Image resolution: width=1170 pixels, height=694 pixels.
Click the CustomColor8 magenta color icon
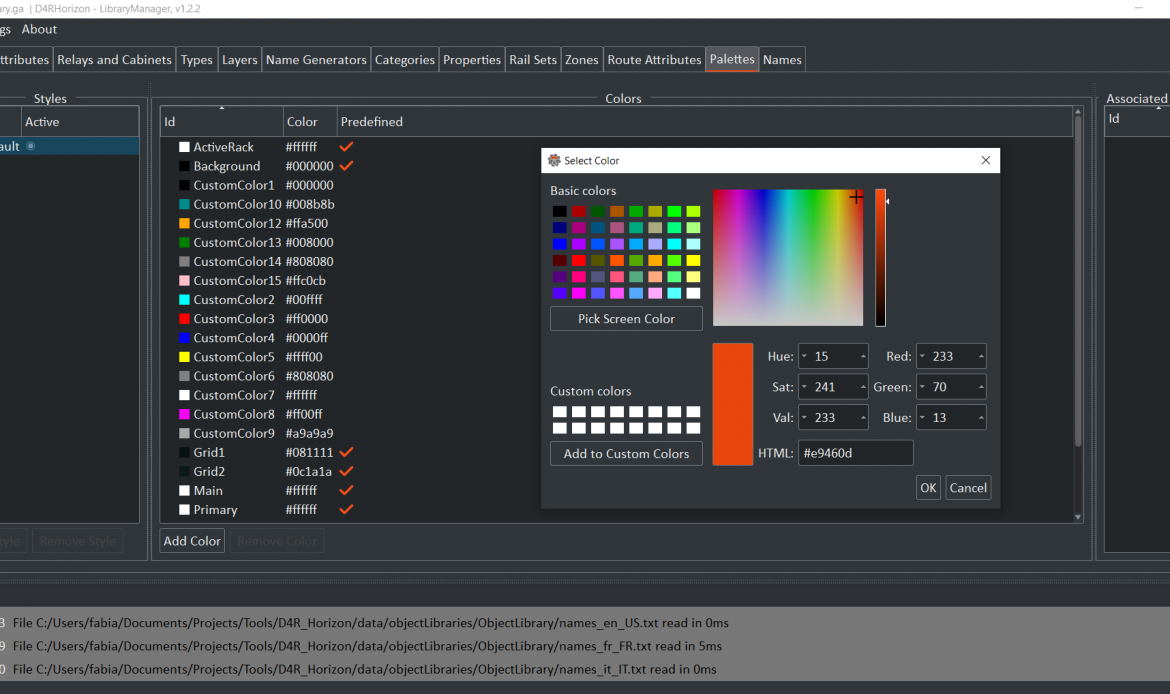[x=184, y=414]
